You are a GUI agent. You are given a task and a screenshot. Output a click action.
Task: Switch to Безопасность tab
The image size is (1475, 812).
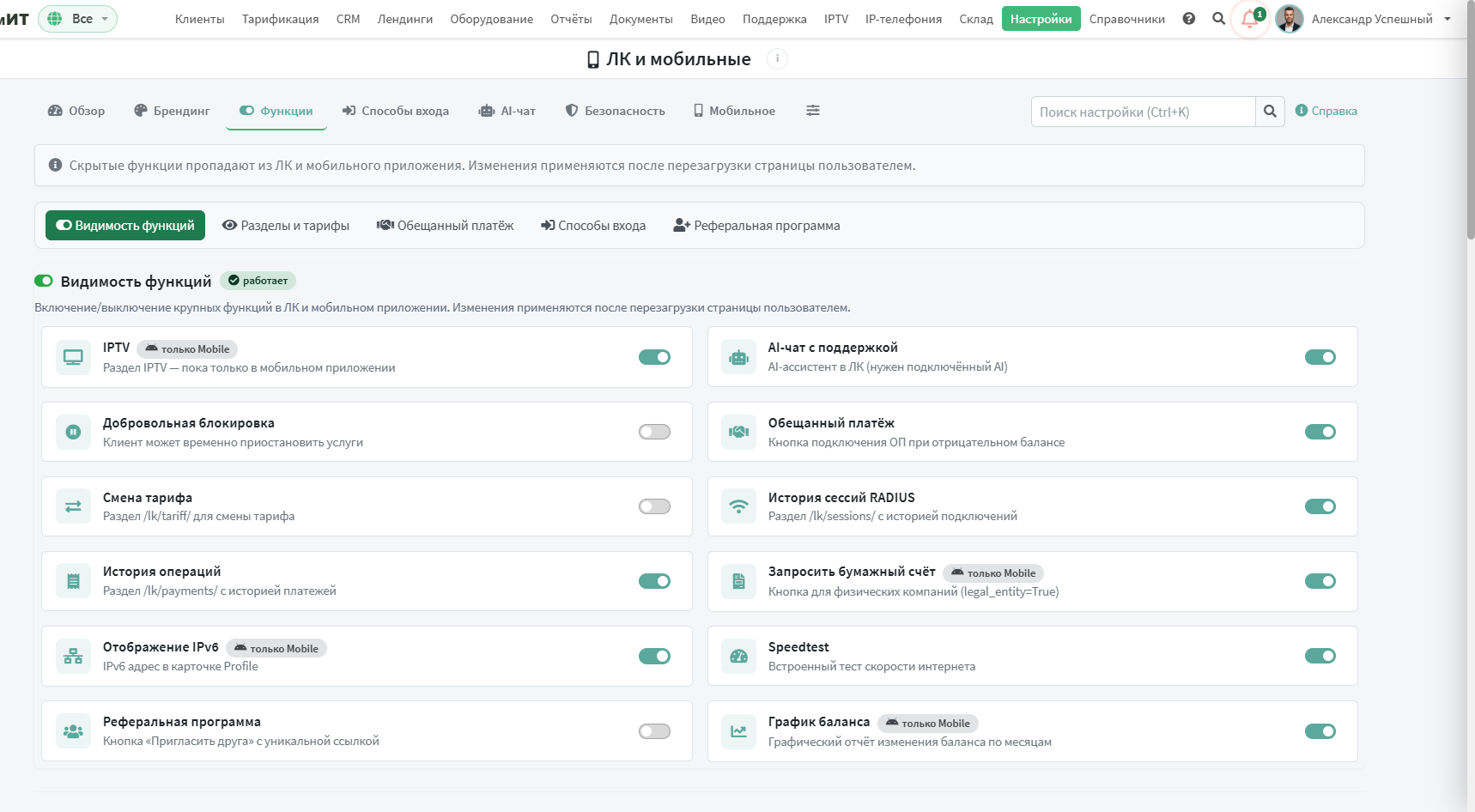click(x=615, y=111)
